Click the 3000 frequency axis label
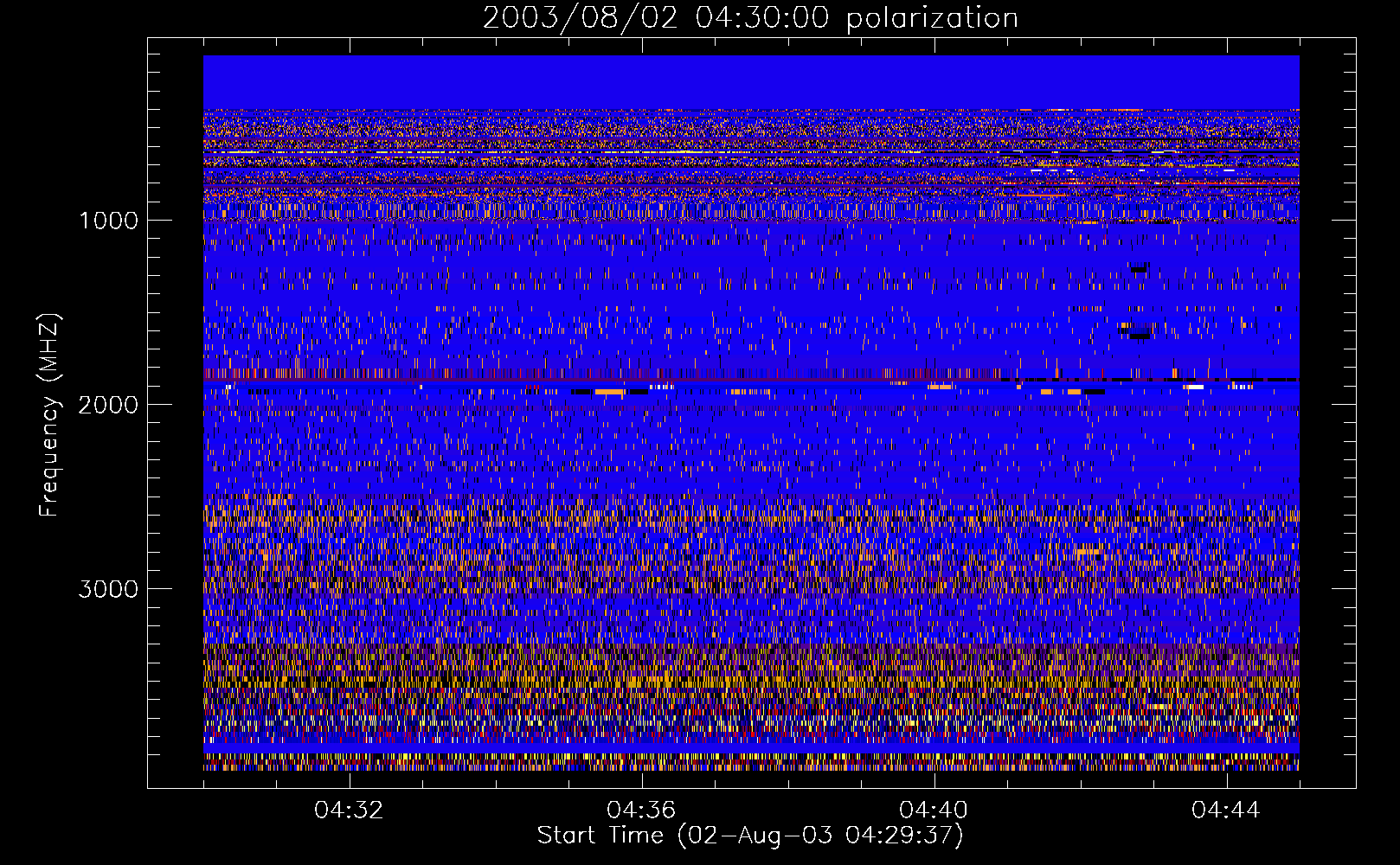The width and height of the screenshot is (1400, 865). coord(108,589)
